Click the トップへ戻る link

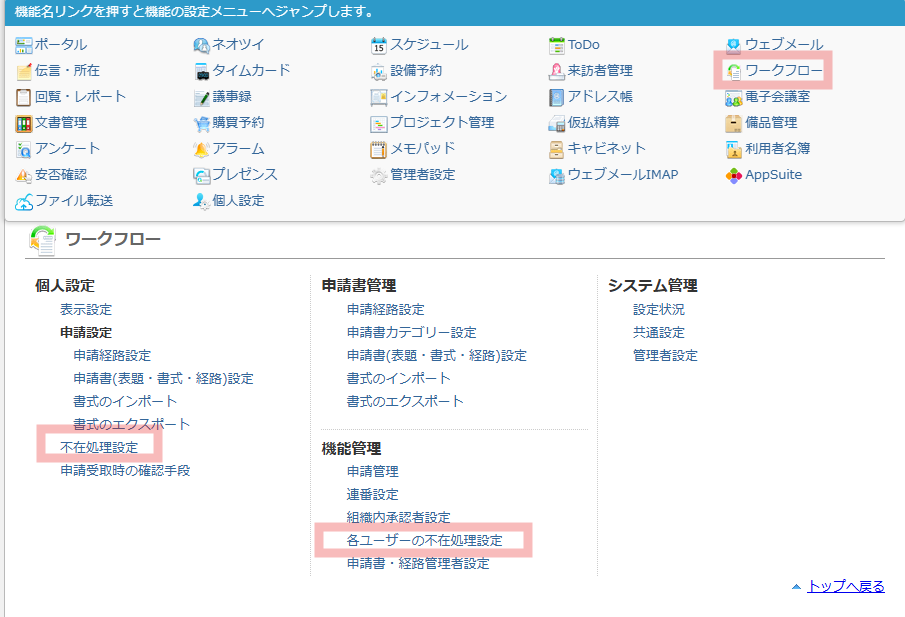tap(846, 586)
